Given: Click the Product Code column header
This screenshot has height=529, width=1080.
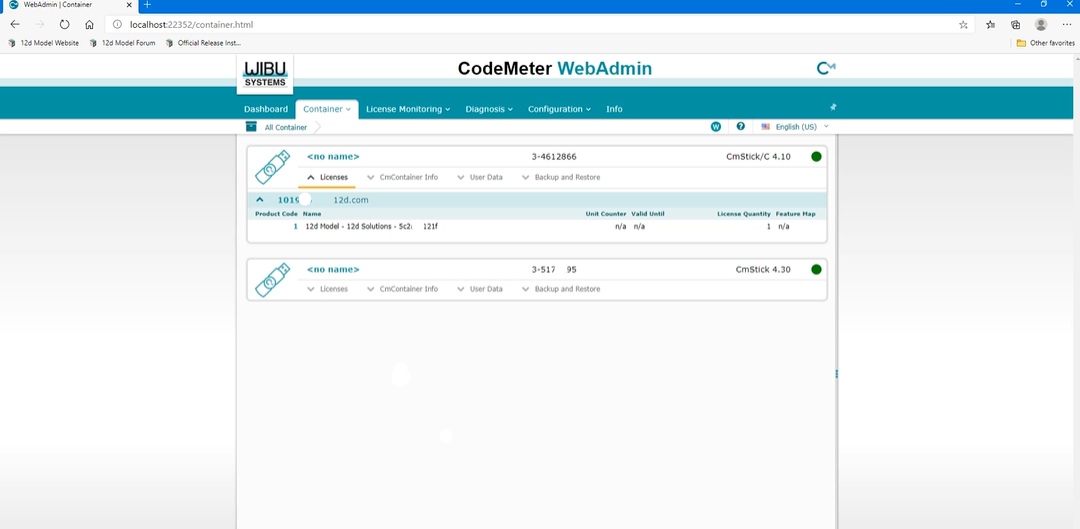Looking at the screenshot, I should pyautogui.click(x=276, y=214).
